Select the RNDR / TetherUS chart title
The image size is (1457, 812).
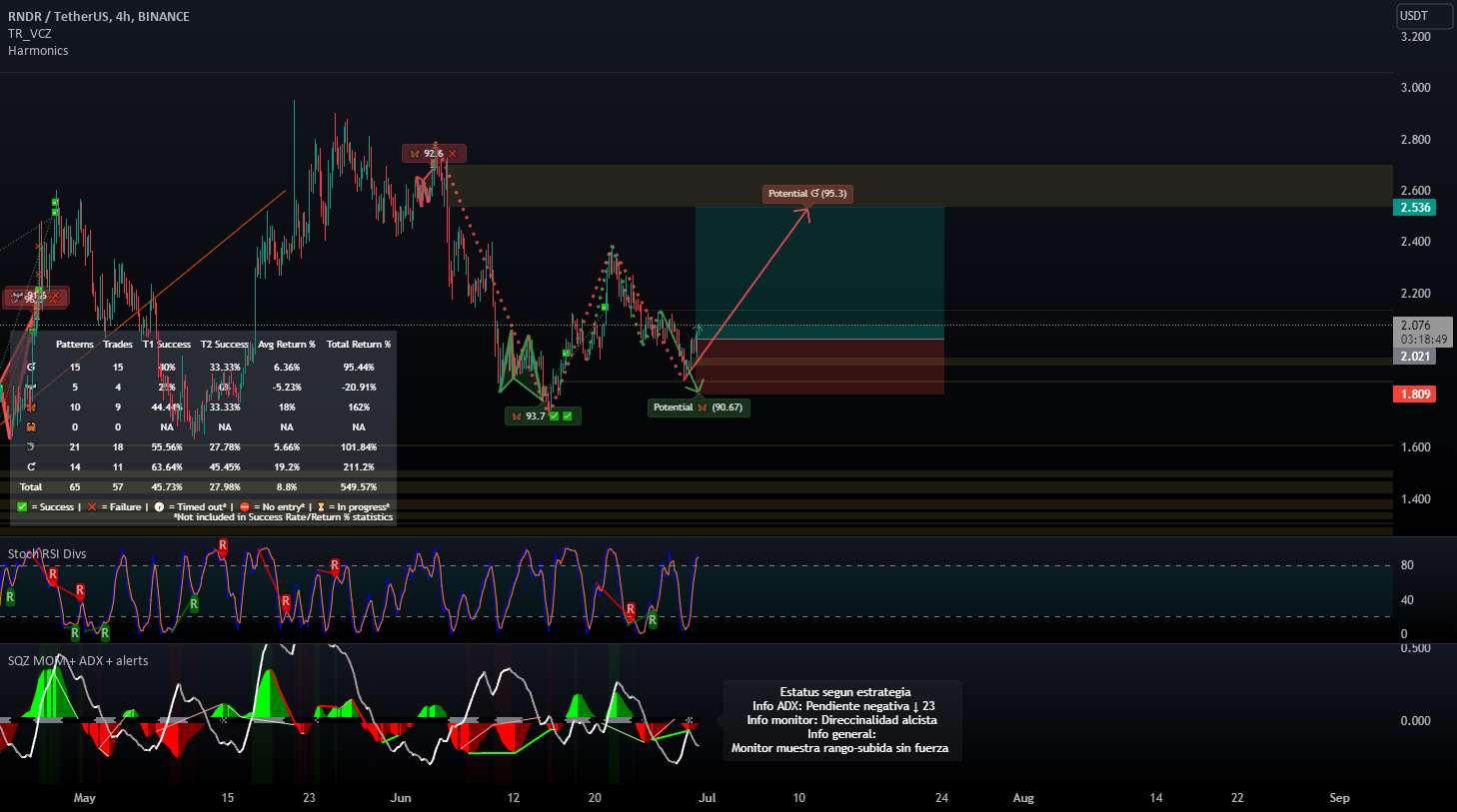point(99,16)
